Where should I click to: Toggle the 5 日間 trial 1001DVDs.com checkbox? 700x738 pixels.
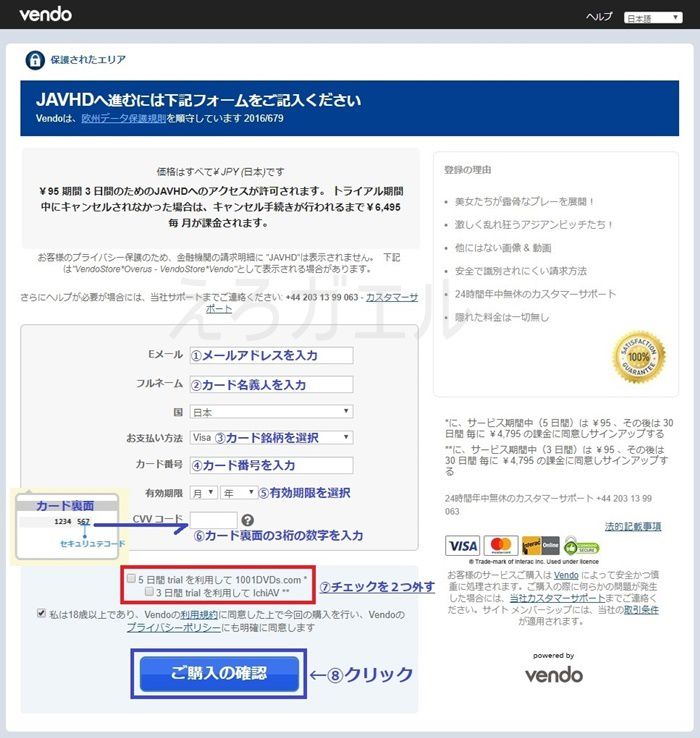131,578
